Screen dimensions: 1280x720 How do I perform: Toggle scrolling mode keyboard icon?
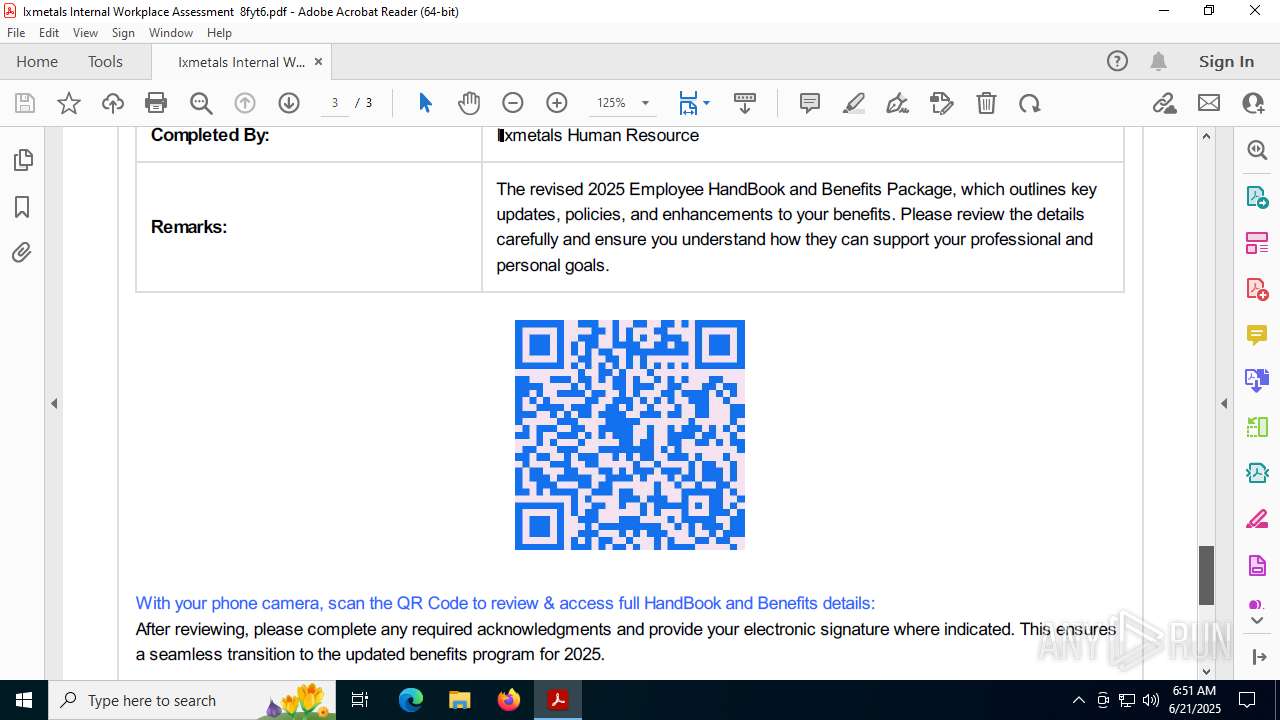pyautogui.click(x=745, y=103)
